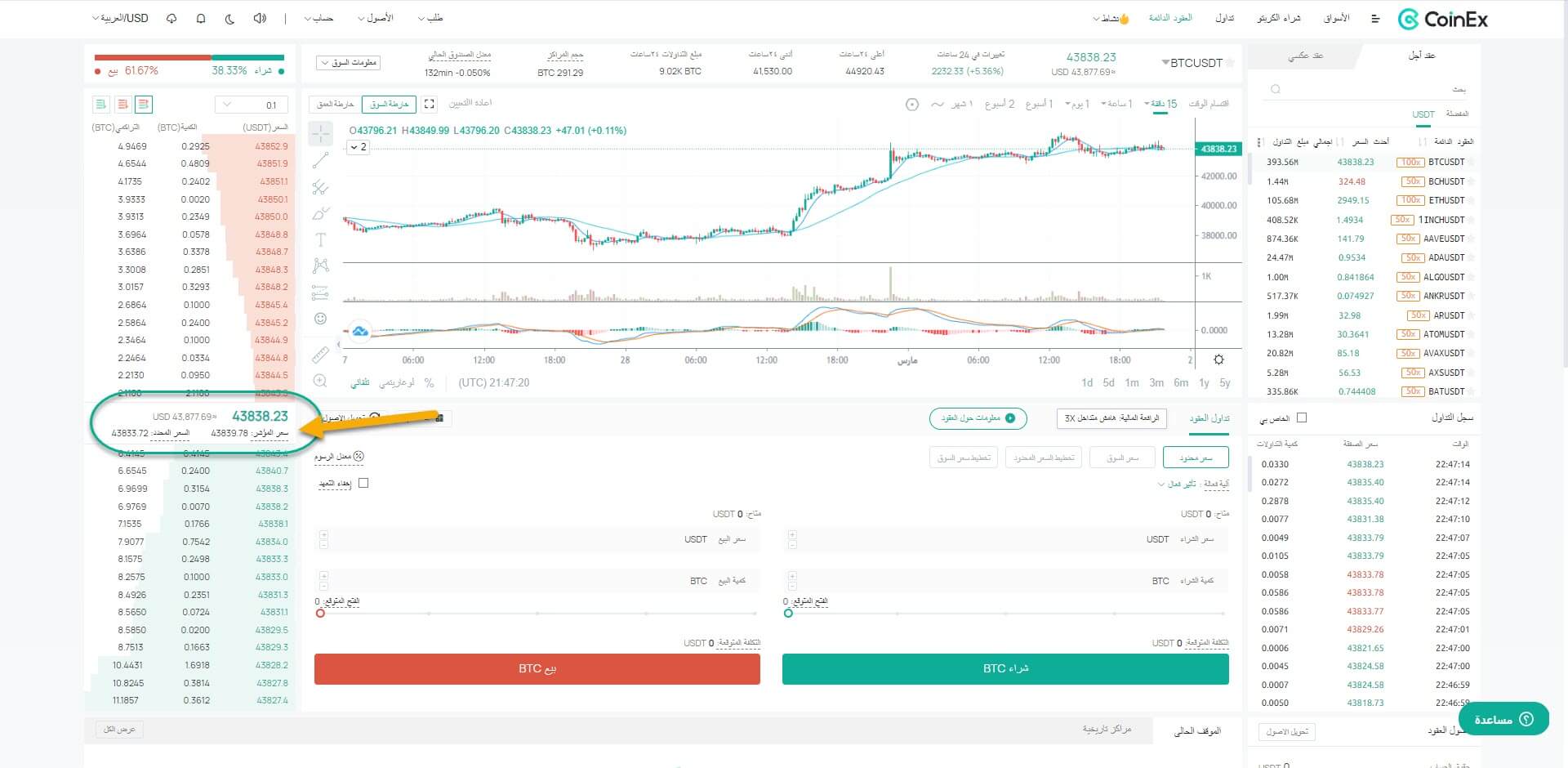This screenshot has width=1568, height=768.
Task: Click buy position slider handle
Action: (788, 613)
